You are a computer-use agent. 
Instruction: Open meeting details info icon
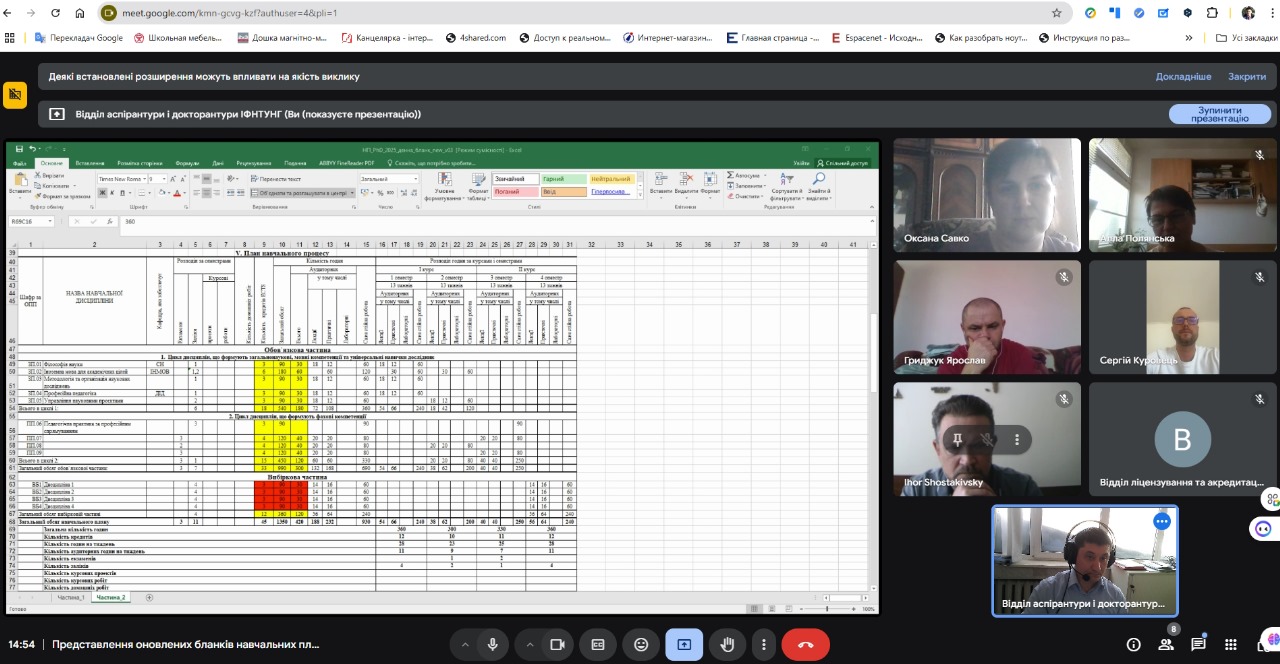[x=1133, y=645]
